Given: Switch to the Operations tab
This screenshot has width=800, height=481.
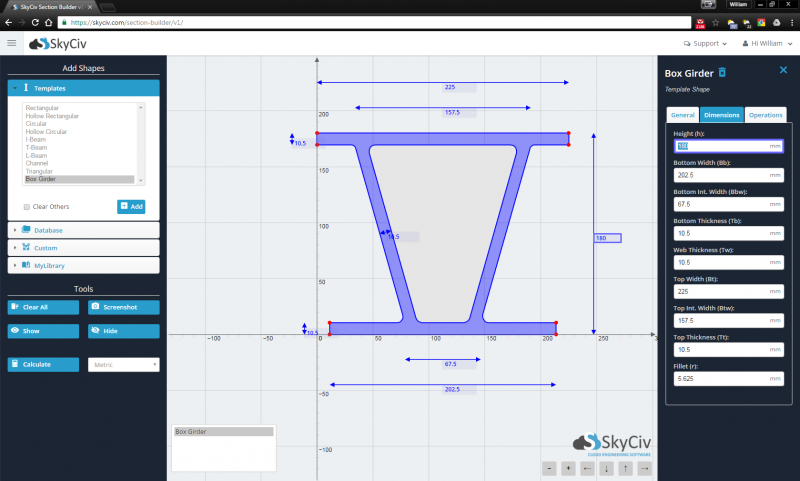Looking at the screenshot, I should (765, 115).
